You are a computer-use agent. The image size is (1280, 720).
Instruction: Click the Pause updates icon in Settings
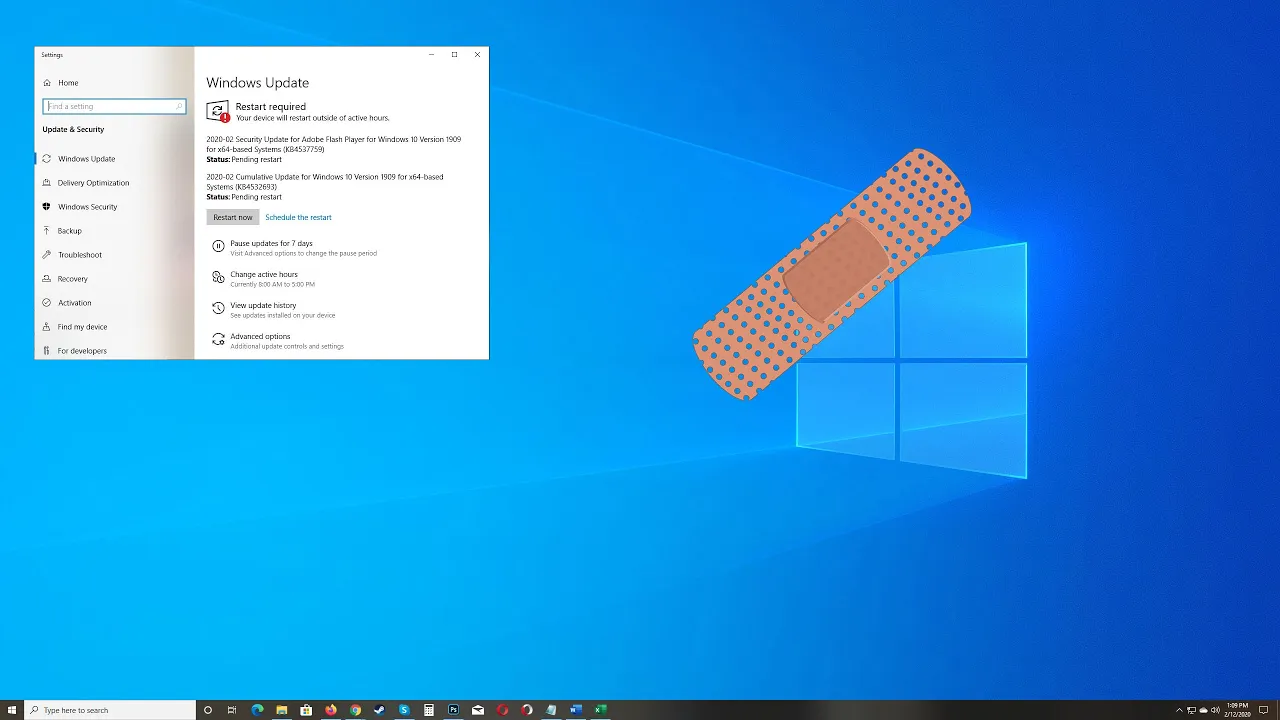[218, 246]
